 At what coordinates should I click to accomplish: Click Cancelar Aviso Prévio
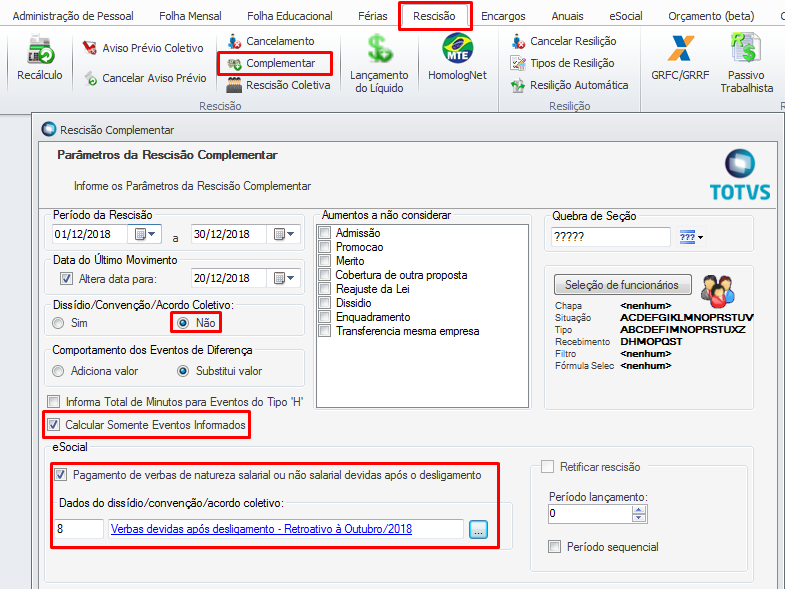click(x=146, y=78)
